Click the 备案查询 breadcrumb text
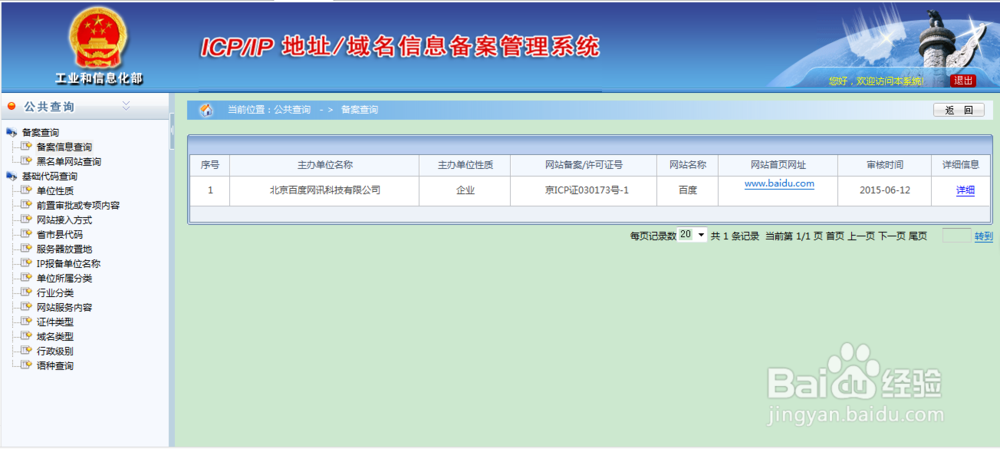1000x449 pixels. (x=360, y=110)
